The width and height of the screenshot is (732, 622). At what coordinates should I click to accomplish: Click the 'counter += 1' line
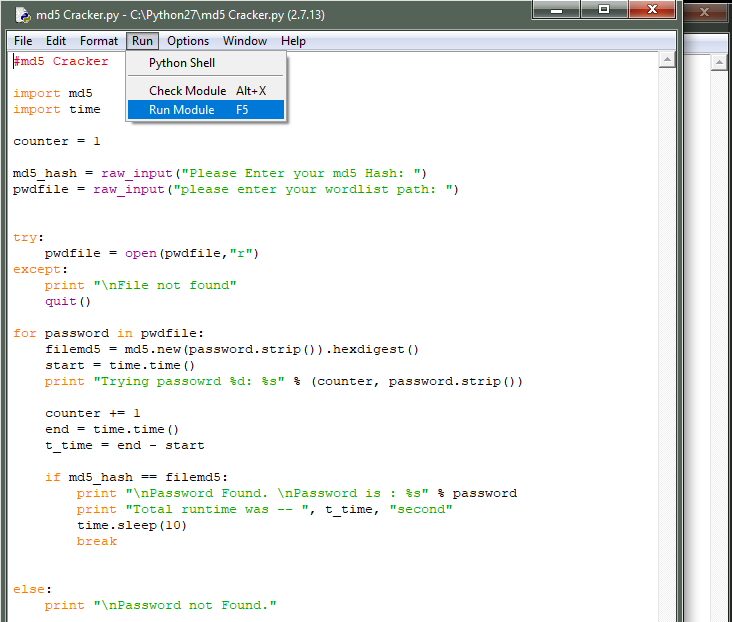[92, 413]
